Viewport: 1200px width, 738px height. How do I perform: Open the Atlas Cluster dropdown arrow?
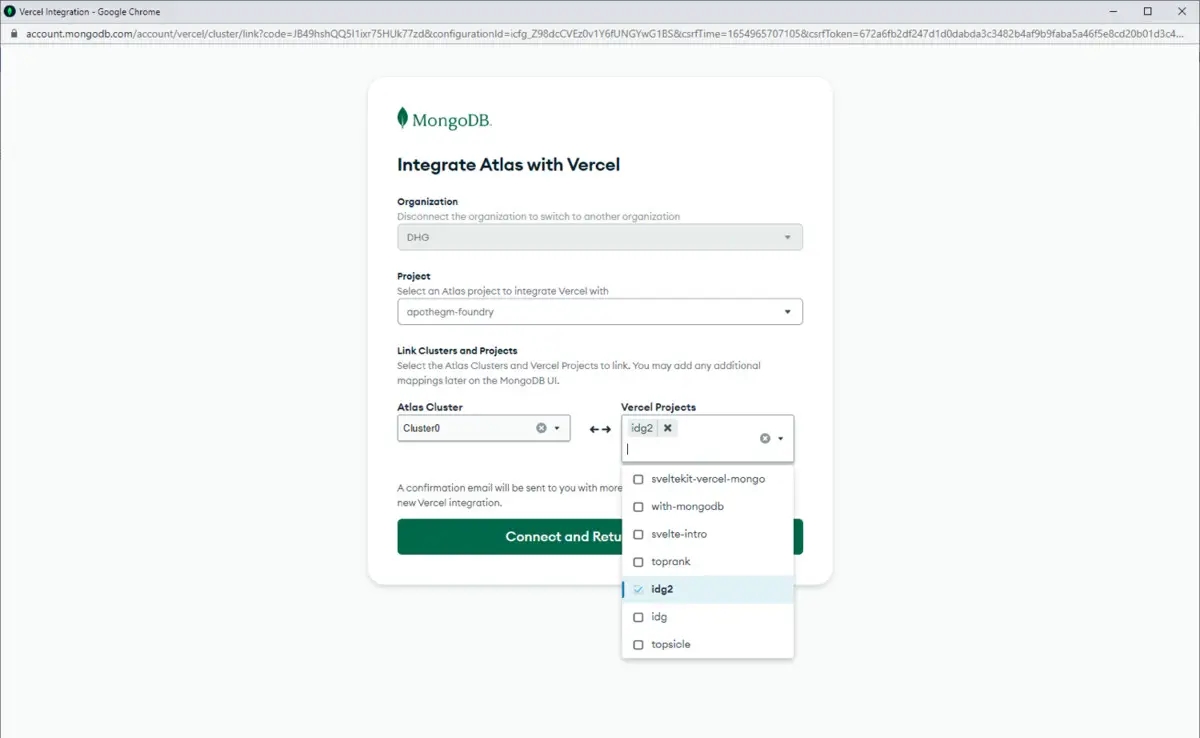coord(557,428)
